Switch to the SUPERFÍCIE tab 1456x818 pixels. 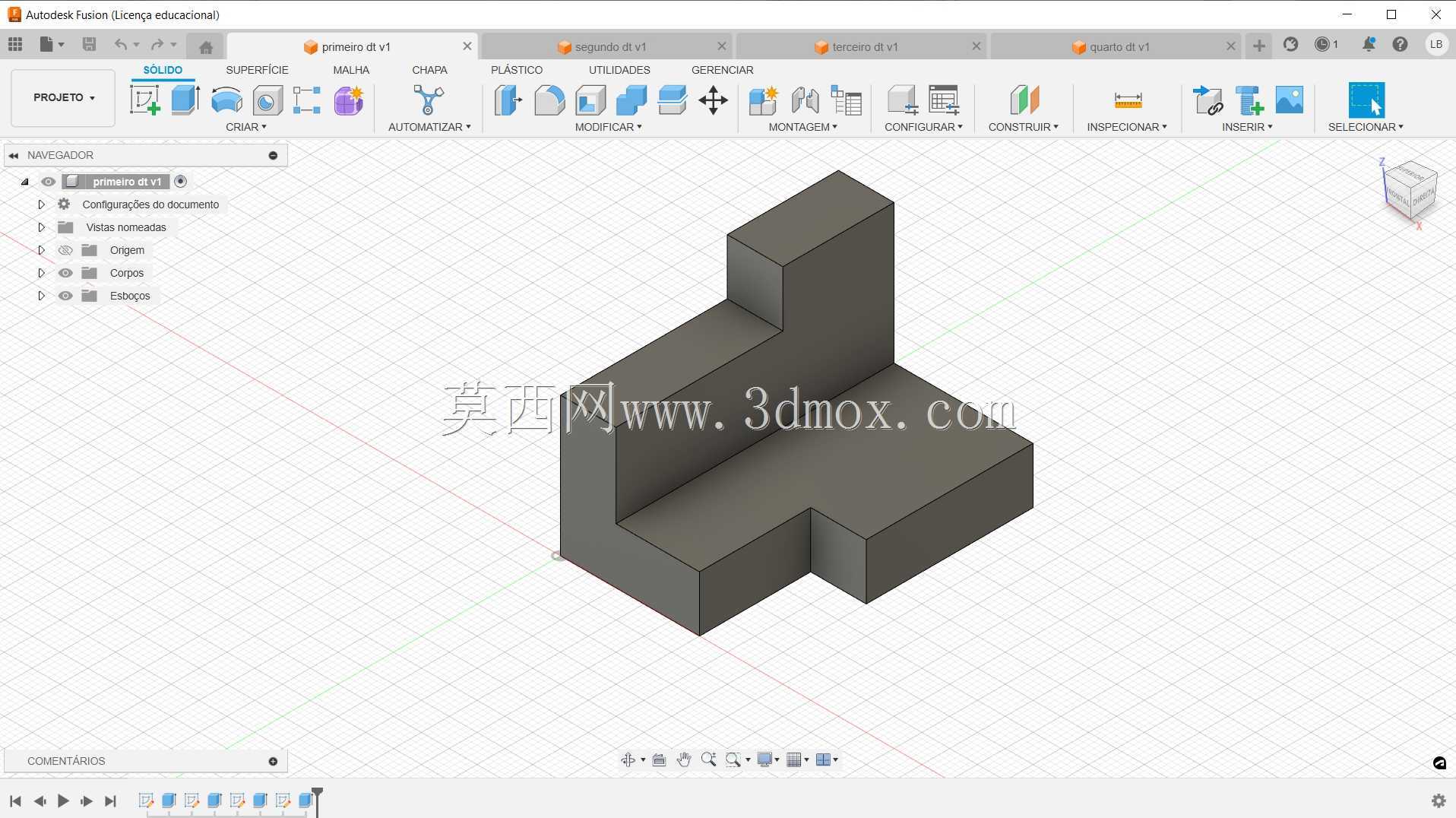tap(257, 70)
